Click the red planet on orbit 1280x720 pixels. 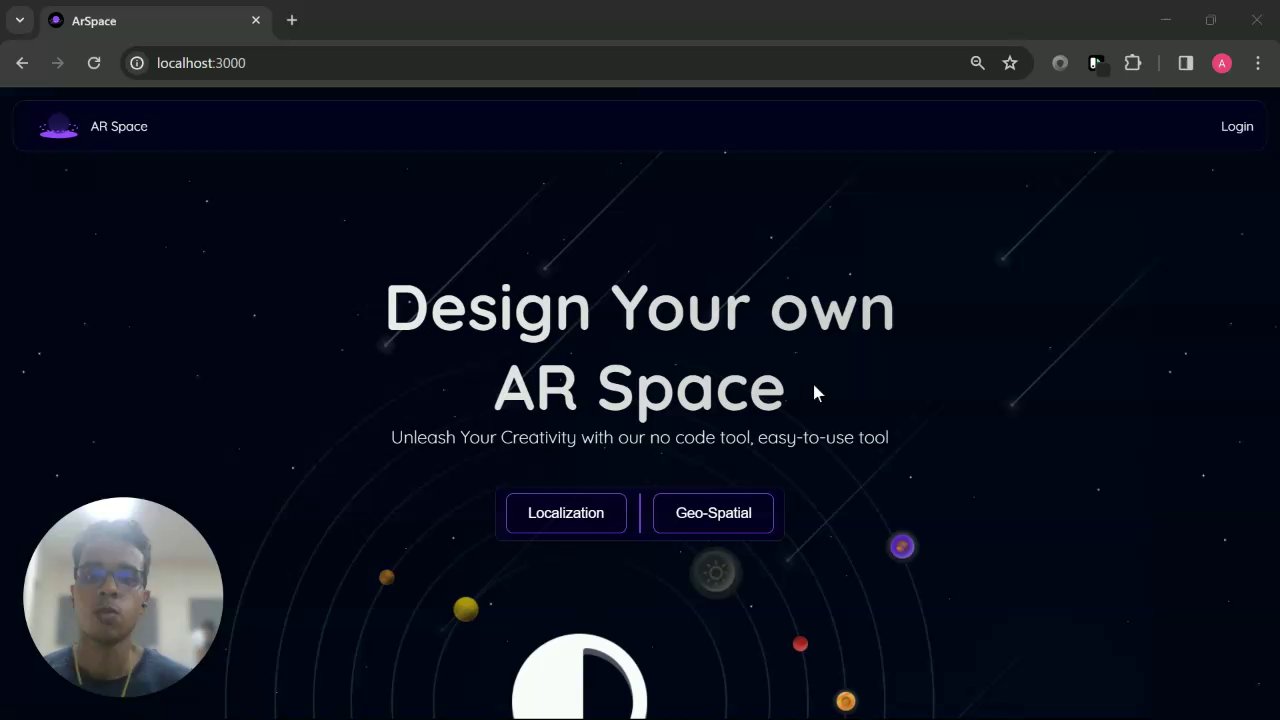(x=800, y=644)
